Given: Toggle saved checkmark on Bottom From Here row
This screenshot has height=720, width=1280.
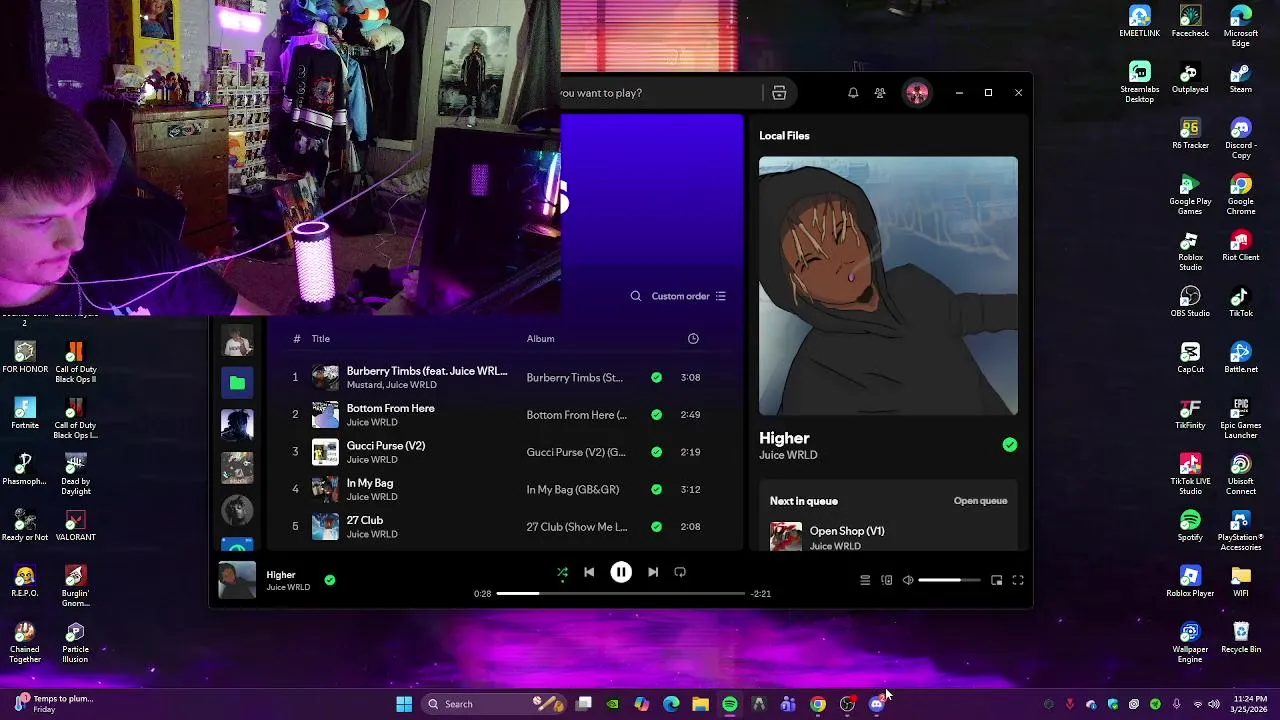Looking at the screenshot, I should tap(656, 415).
